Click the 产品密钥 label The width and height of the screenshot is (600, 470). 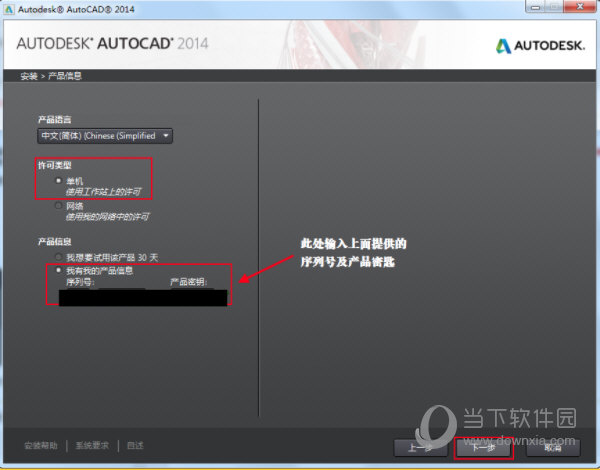click(188, 282)
